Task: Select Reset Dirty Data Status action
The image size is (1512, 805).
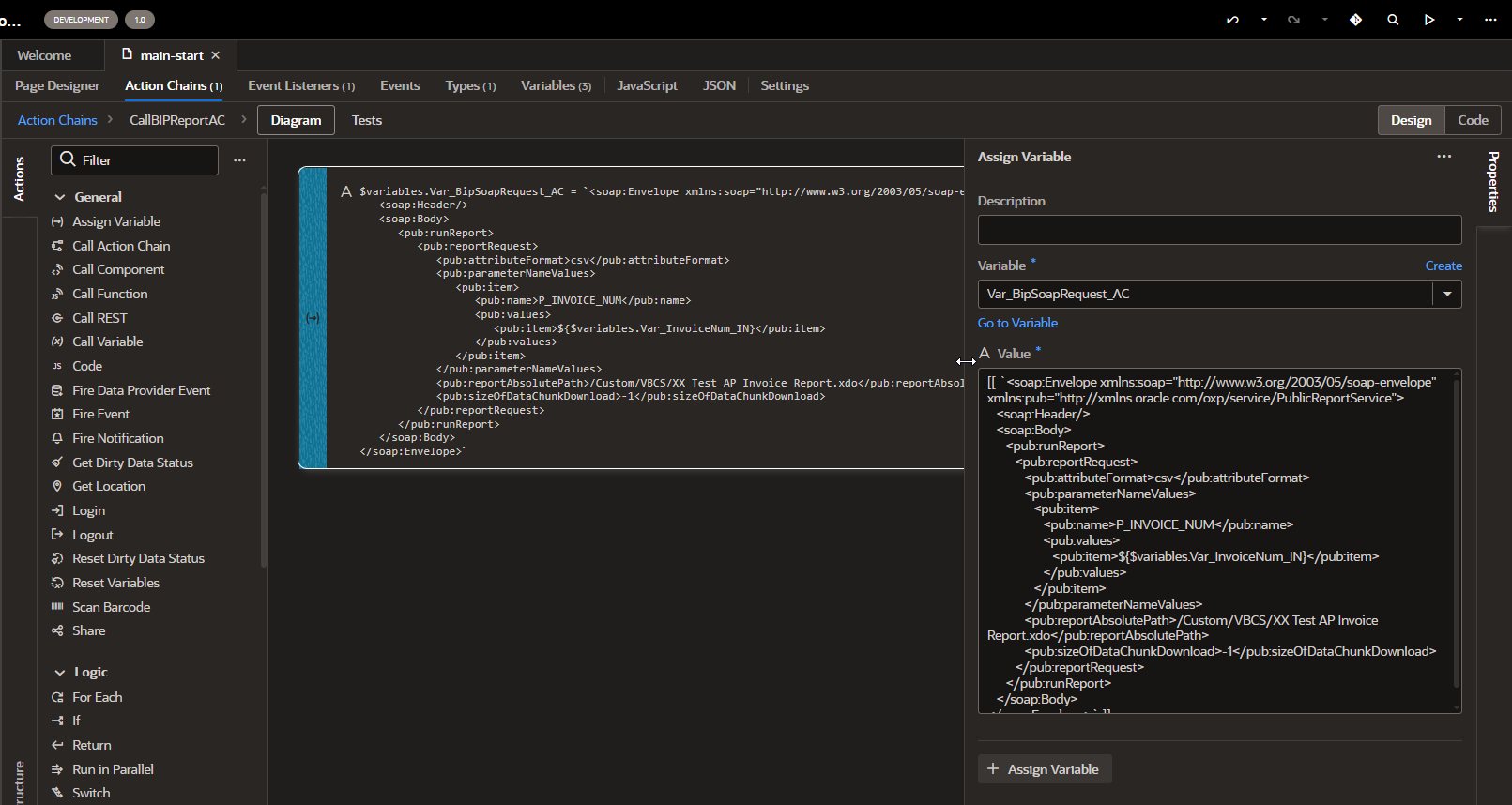Action: (x=138, y=558)
